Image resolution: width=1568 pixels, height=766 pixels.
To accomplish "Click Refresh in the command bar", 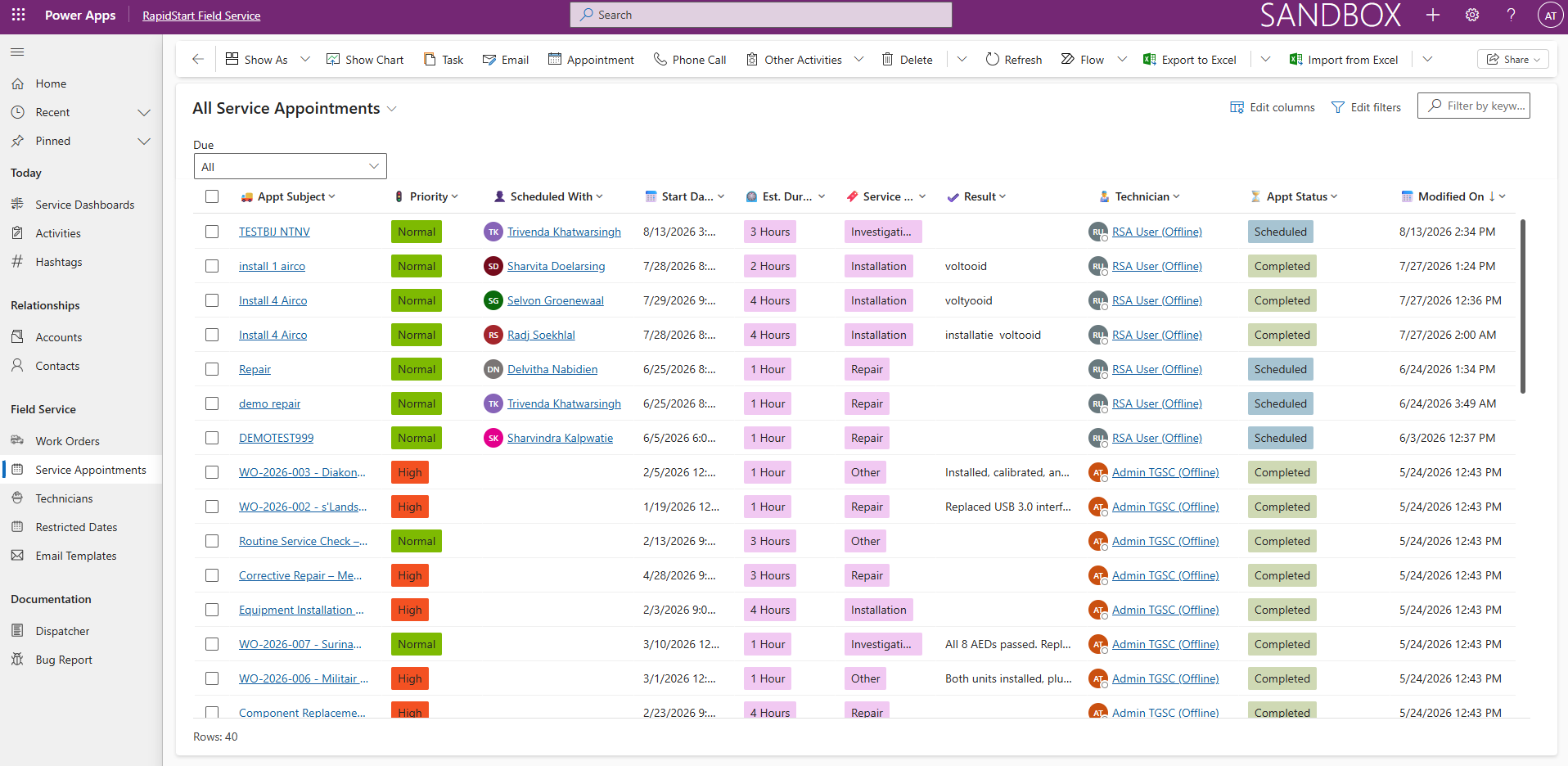I will [x=1013, y=60].
